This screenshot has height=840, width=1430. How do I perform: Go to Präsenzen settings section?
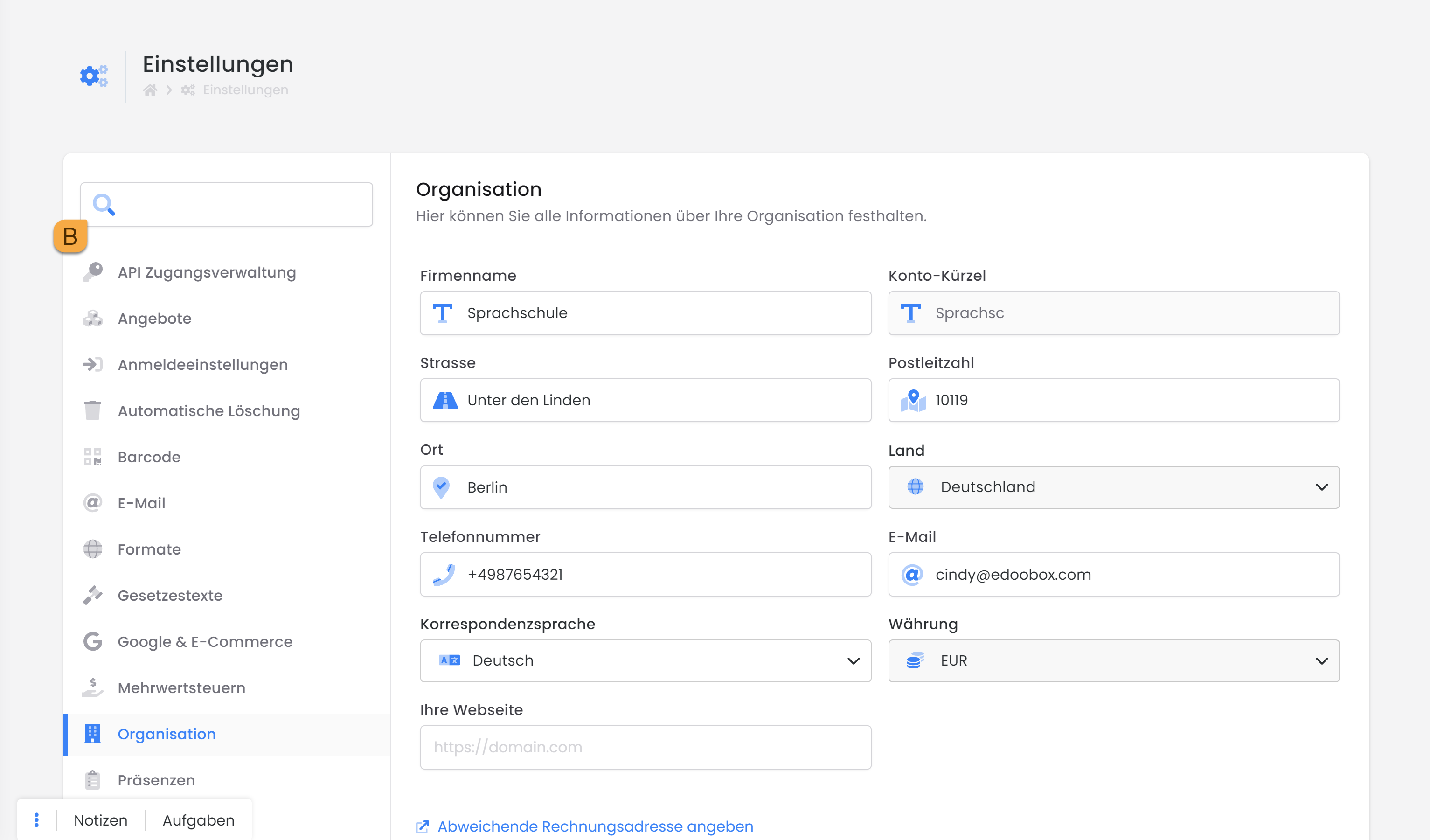pyautogui.click(x=156, y=780)
